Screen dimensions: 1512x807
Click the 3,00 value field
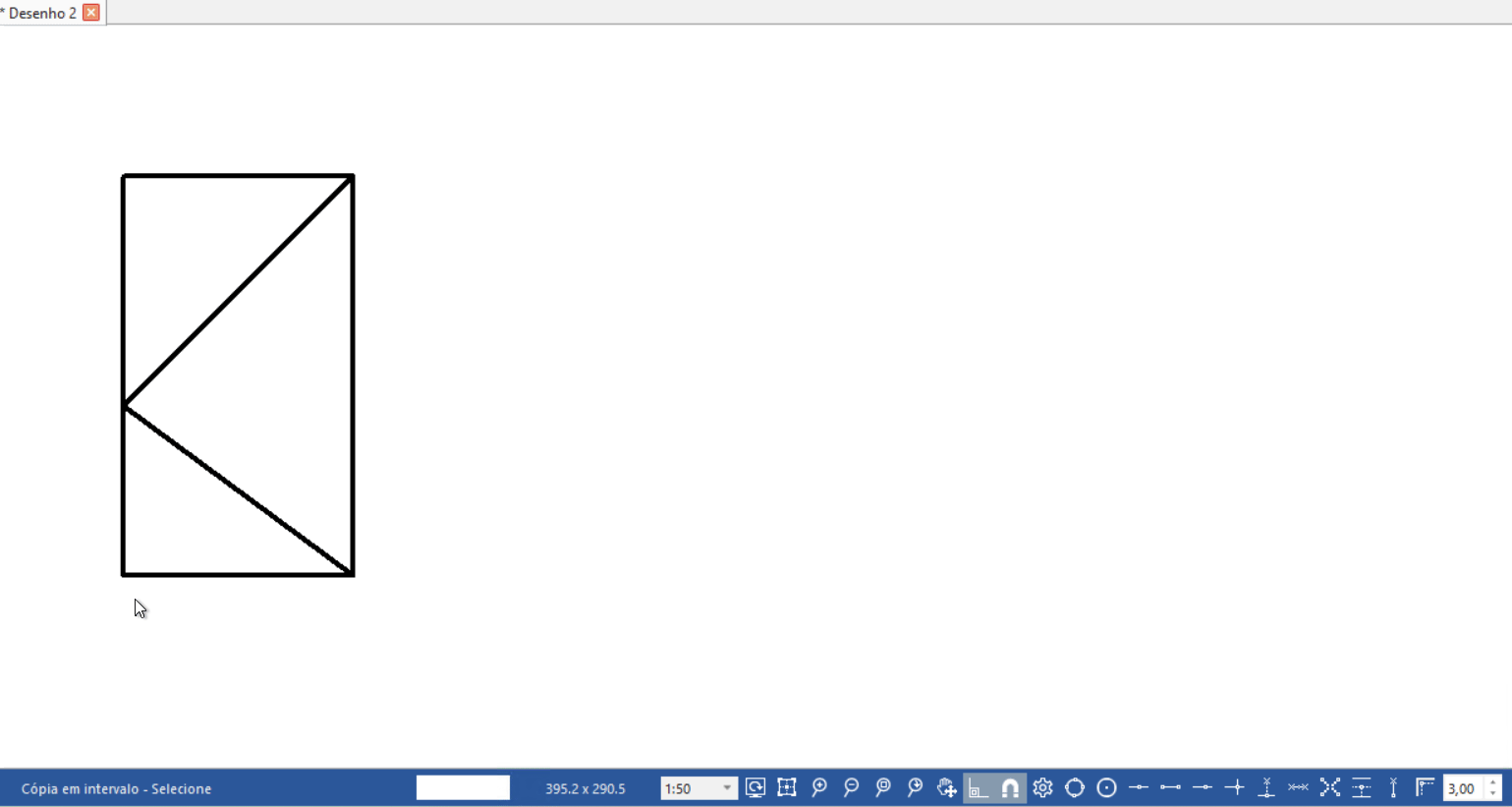1462,788
